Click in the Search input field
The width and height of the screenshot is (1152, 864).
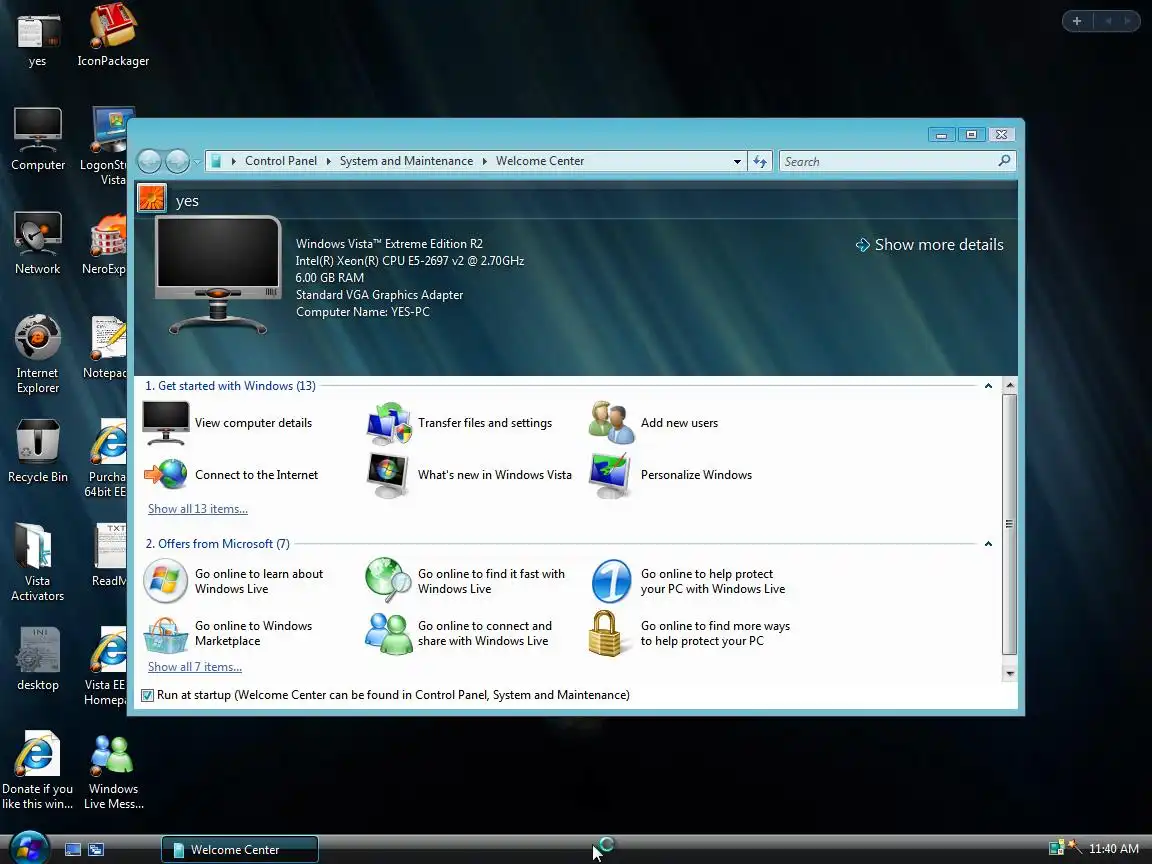[888, 162]
